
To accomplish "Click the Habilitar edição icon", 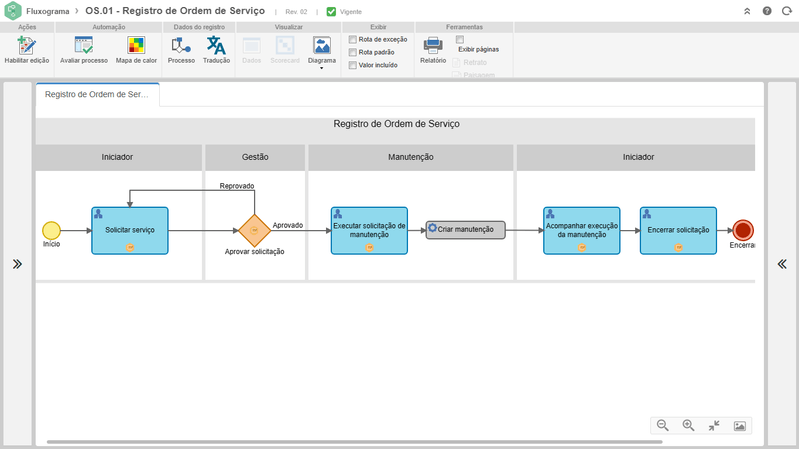I will [27, 46].
